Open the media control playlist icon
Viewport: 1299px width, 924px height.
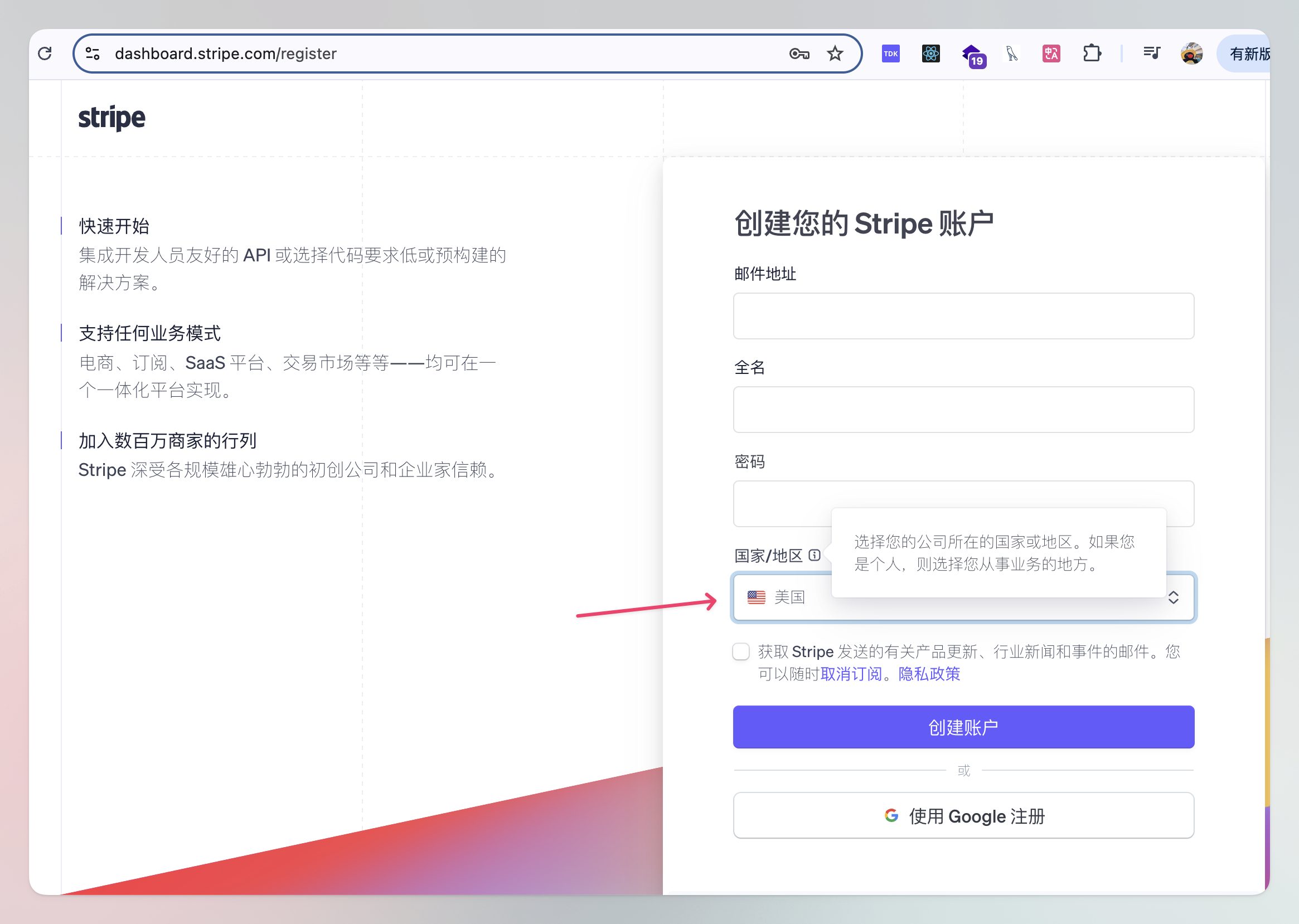tap(1152, 54)
